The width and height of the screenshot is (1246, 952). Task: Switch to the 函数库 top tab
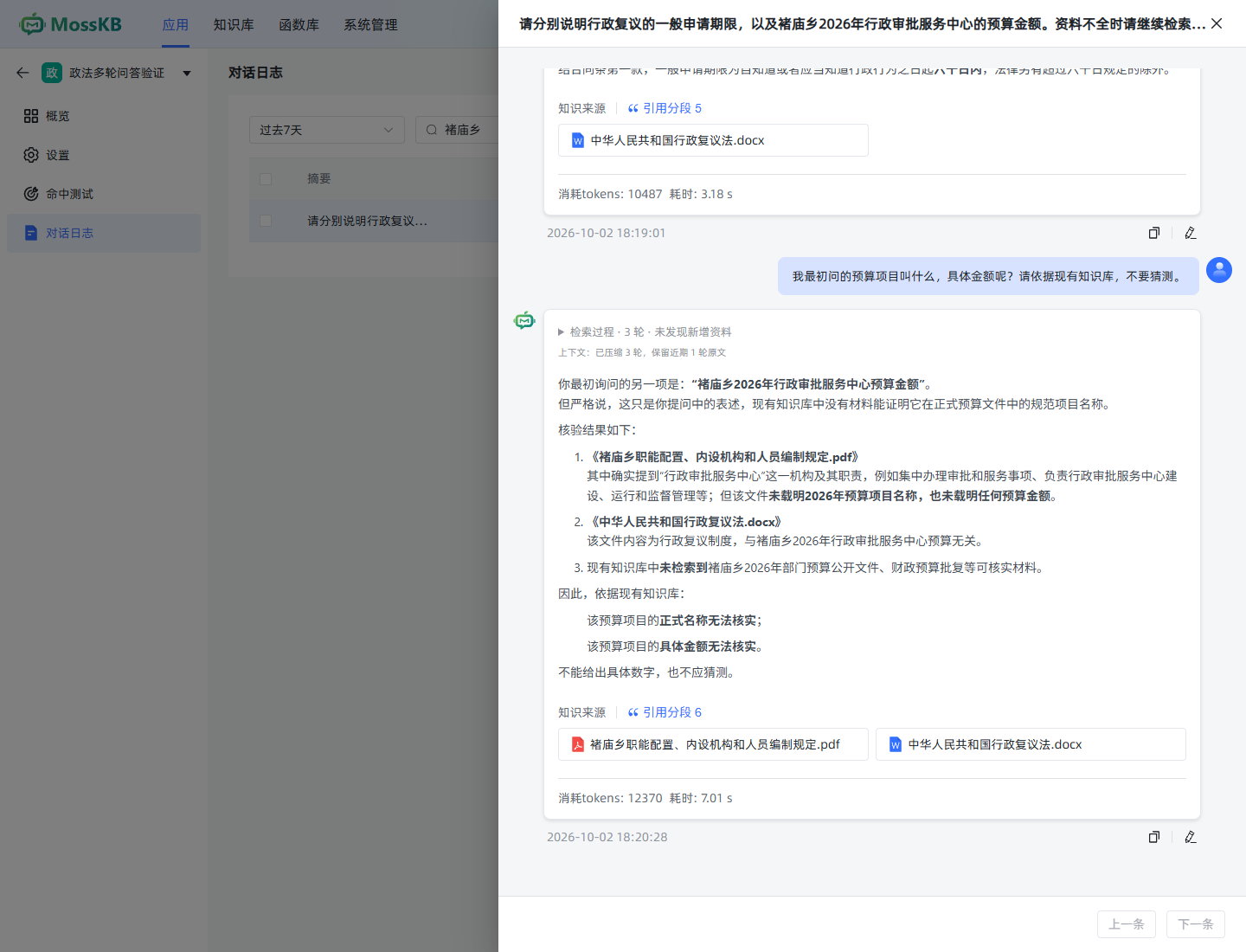[299, 24]
